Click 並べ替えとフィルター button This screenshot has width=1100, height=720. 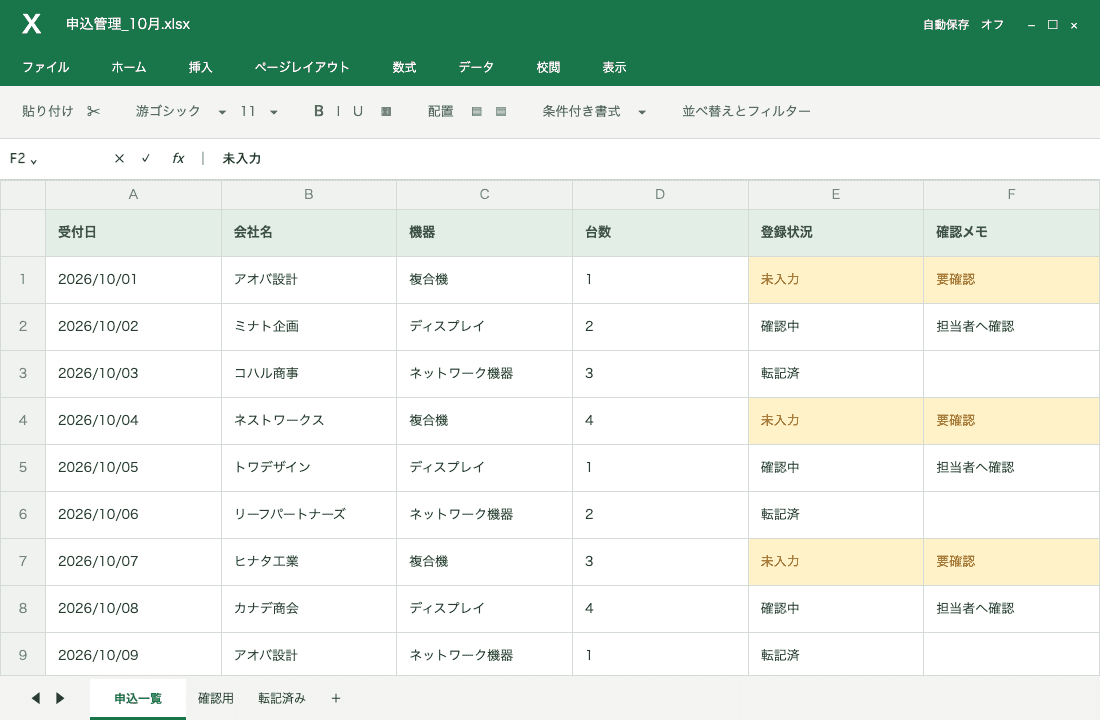[746, 111]
